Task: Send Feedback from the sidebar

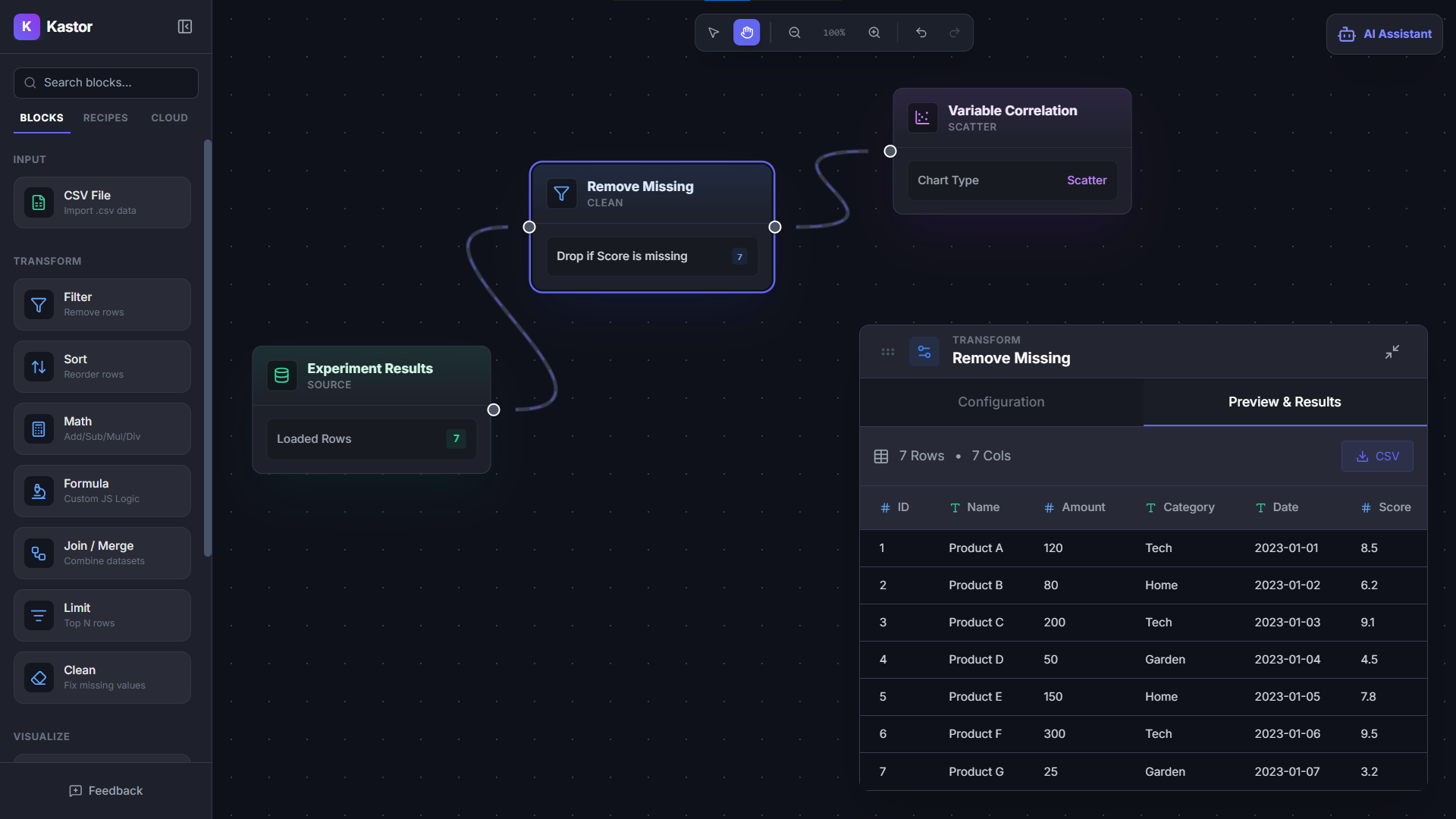Action: pos(105,790)
